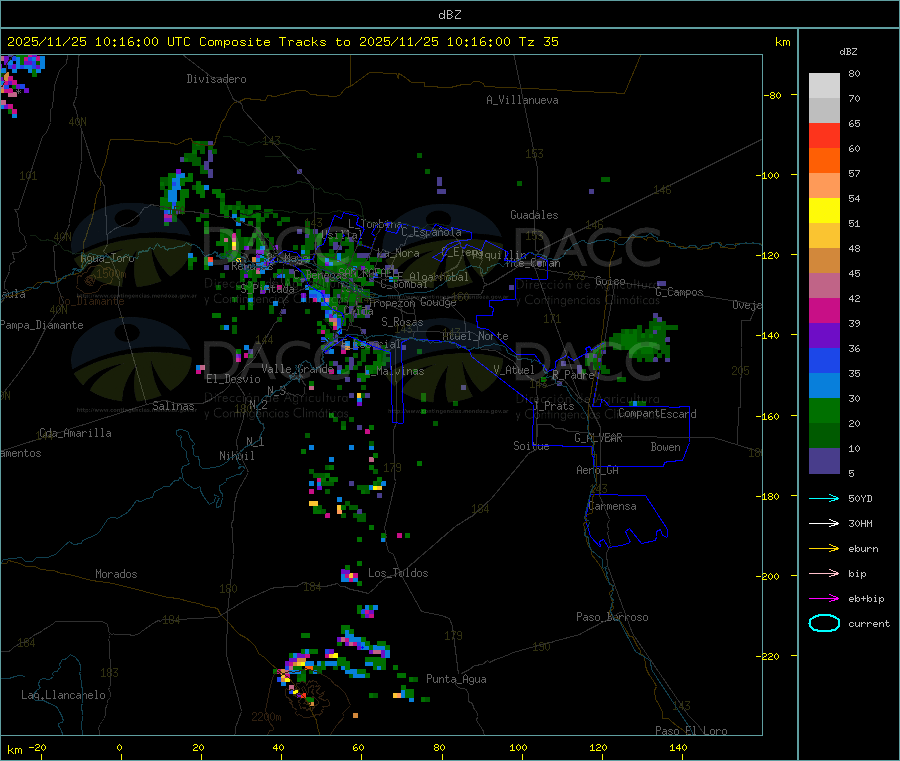Click the 'S_Rosas' map label
This screenshot has height=761, width=900.
point(402,322)
